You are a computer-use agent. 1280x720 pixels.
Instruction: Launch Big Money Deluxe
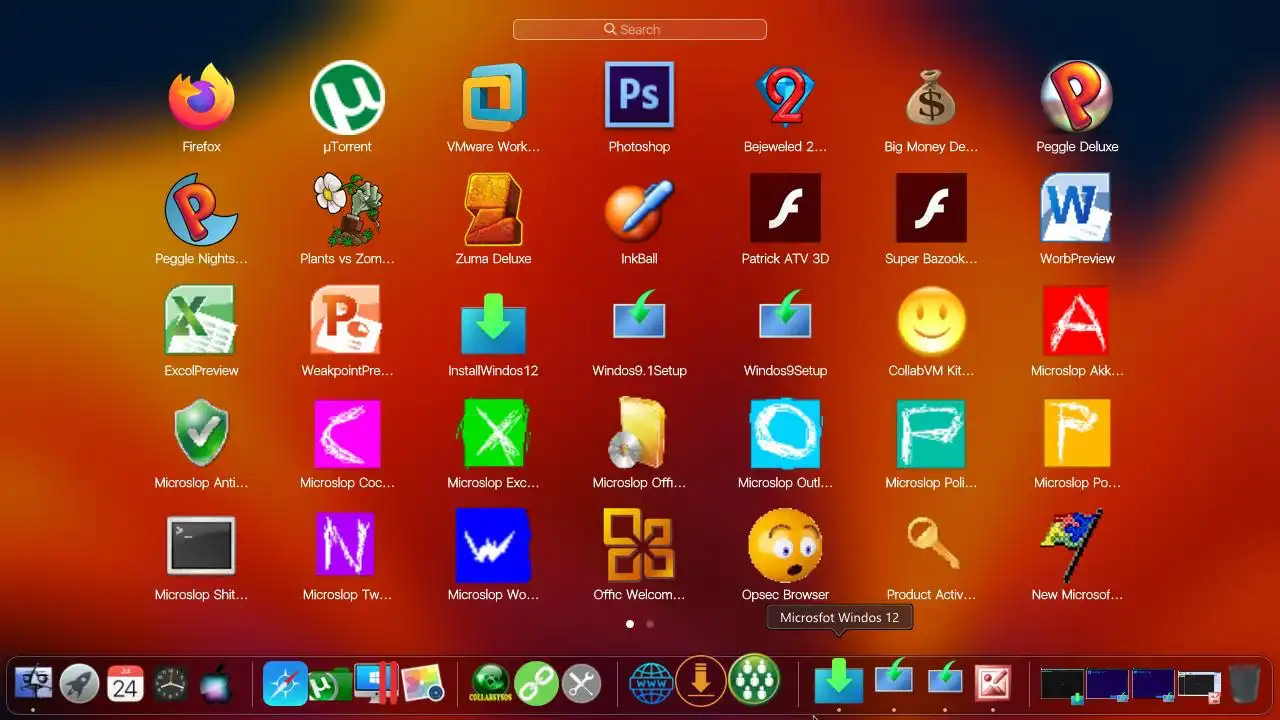(x=931, y=98)
